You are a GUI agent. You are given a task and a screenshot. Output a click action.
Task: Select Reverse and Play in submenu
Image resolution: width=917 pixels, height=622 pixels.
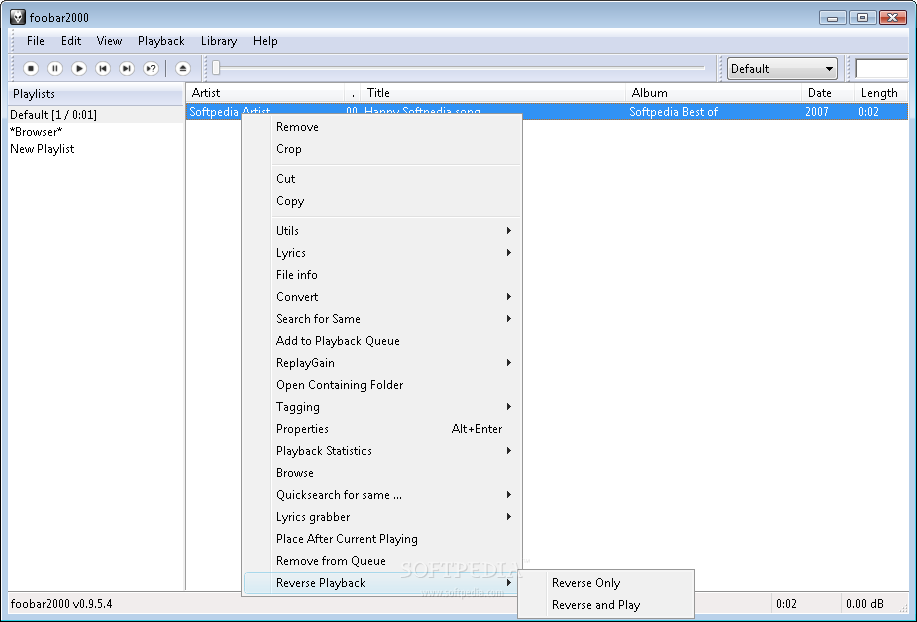606,605
